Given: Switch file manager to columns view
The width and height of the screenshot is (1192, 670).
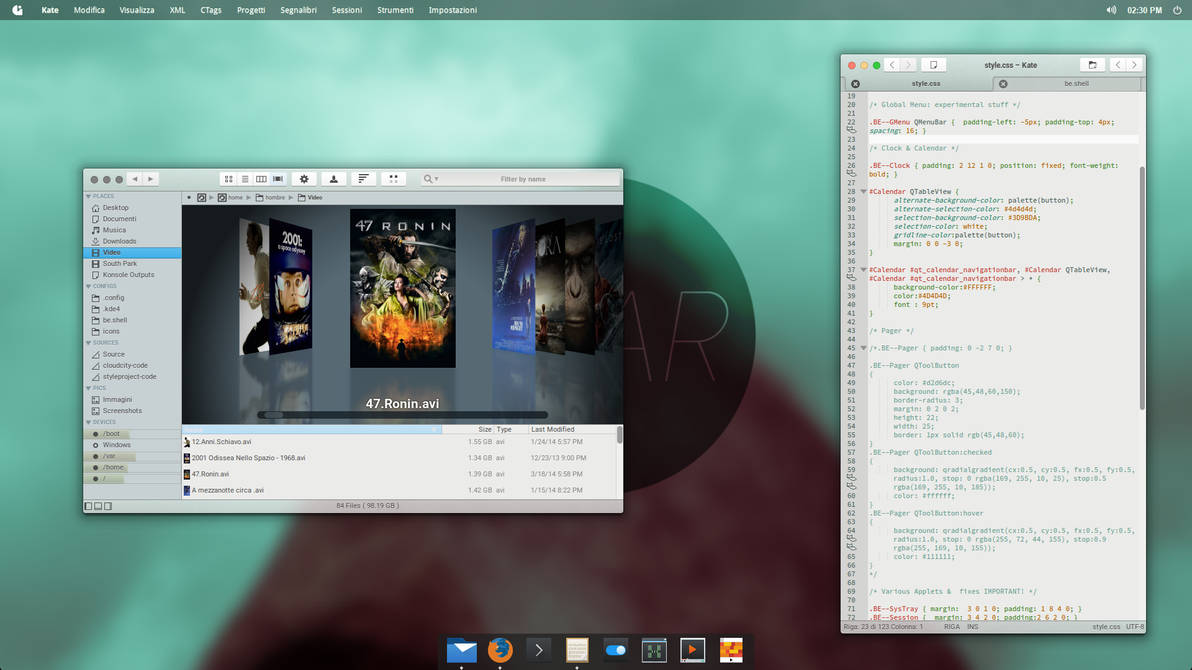Looking at the screenshot, I should 261,179.
